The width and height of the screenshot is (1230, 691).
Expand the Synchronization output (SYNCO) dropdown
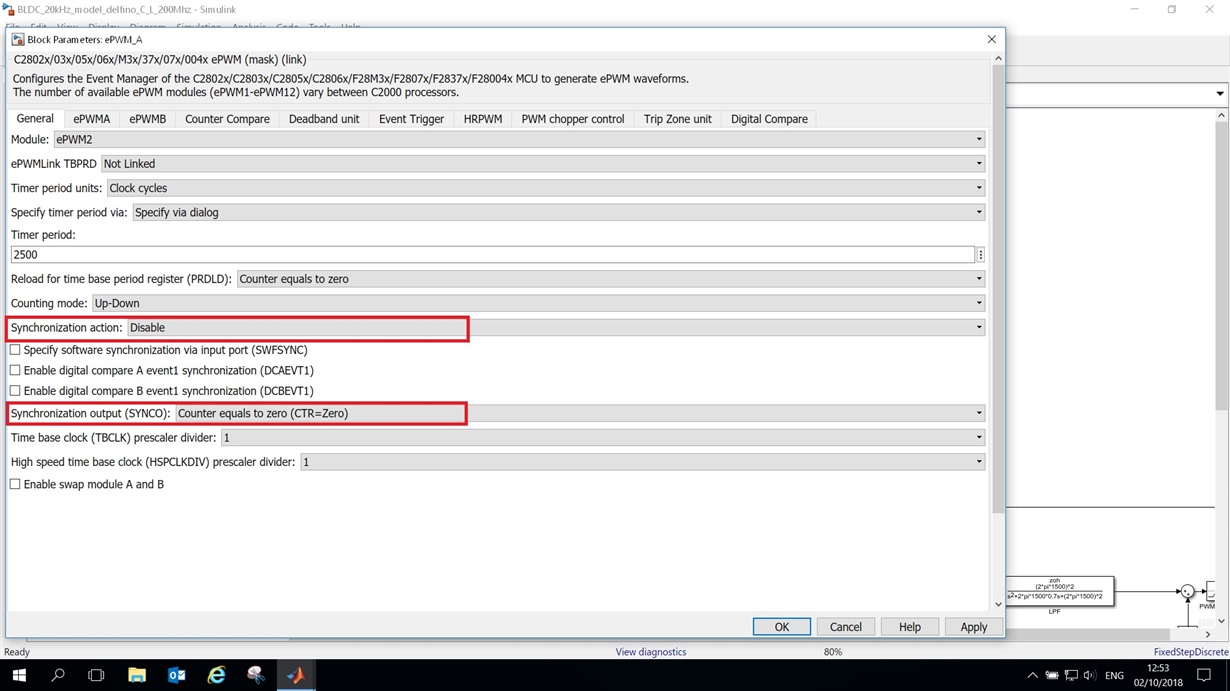[x=978, y=413]
